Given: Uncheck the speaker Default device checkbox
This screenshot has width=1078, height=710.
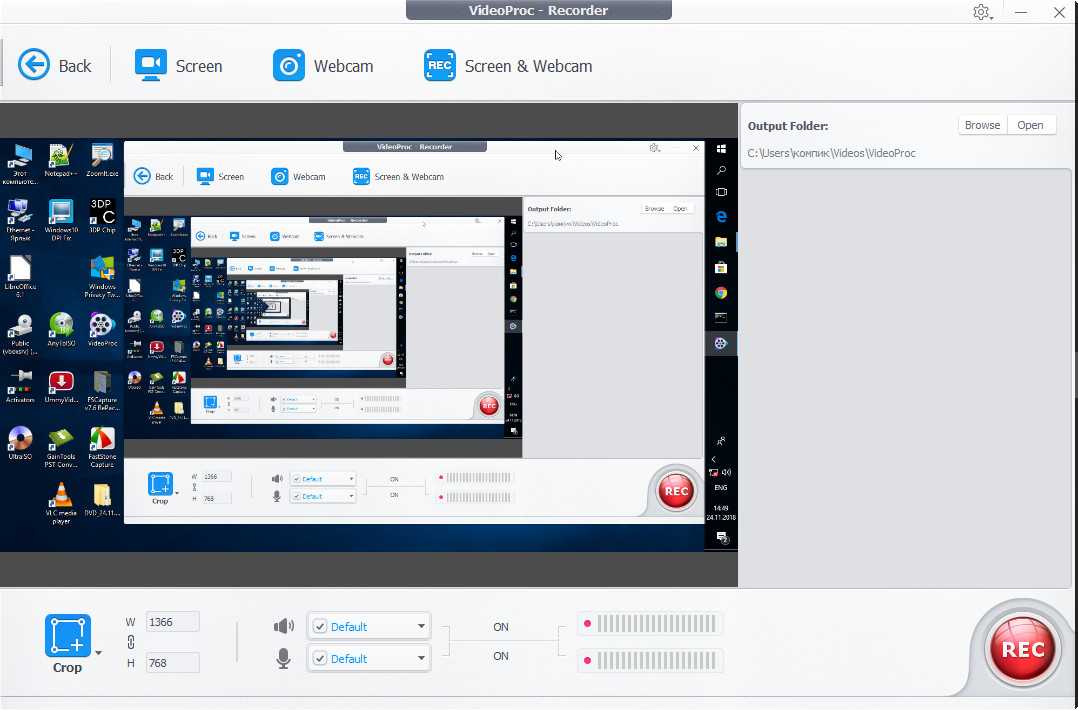Looking at the screenshot, I should pyautogui.click(x=320, y=627).
